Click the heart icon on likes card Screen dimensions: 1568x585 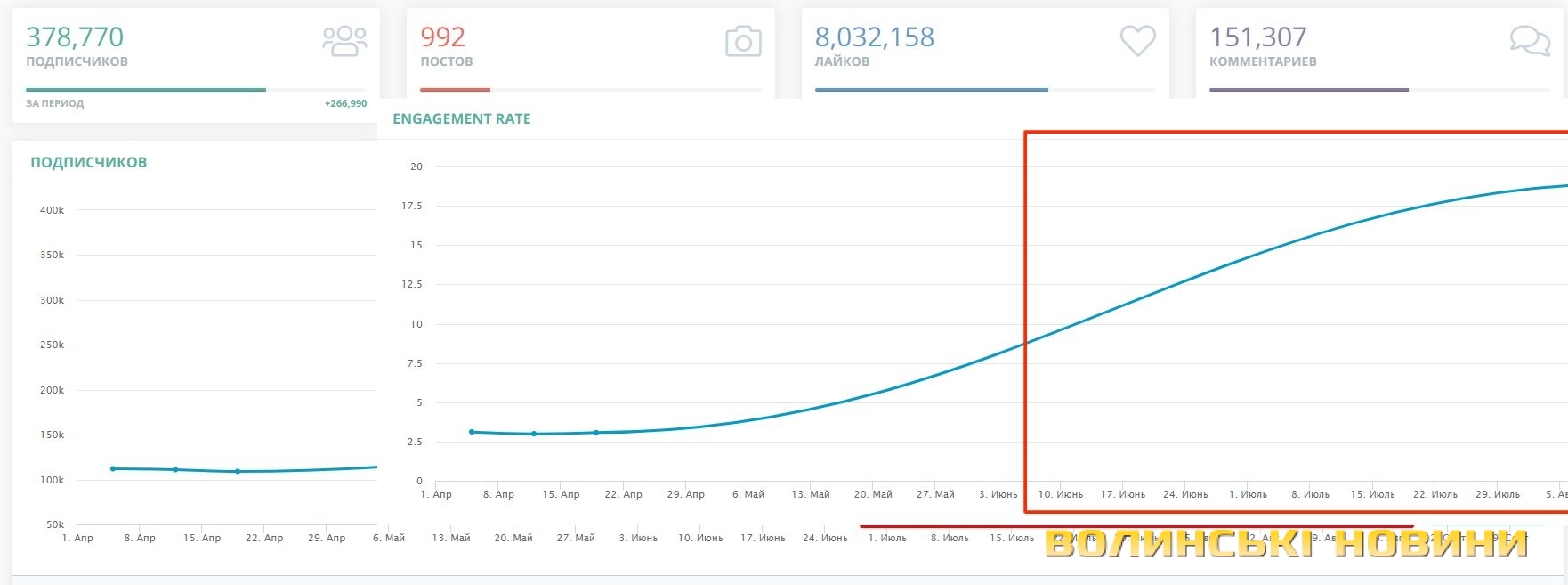1137,40
